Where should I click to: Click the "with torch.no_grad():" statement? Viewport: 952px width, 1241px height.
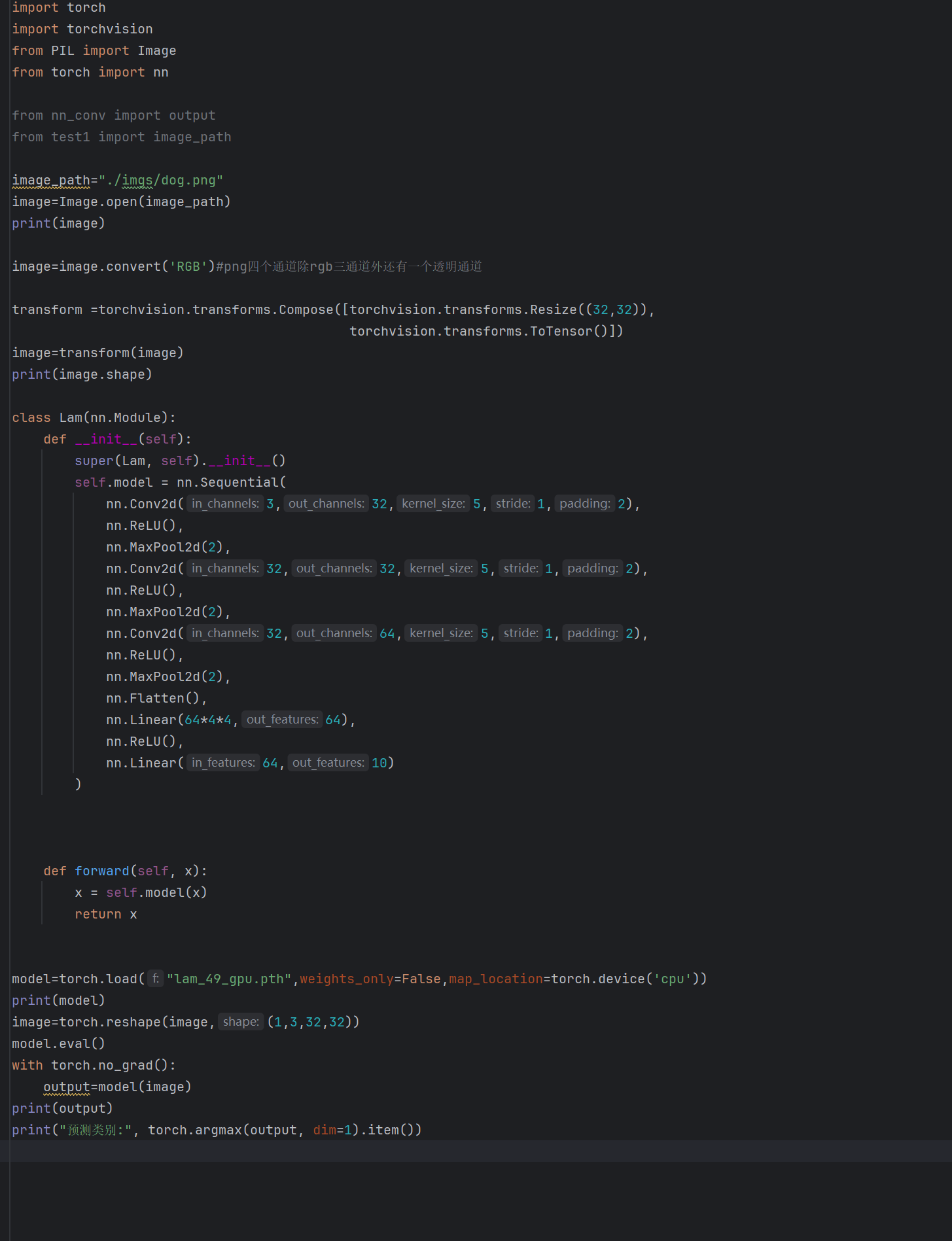tap(94, 1065)
